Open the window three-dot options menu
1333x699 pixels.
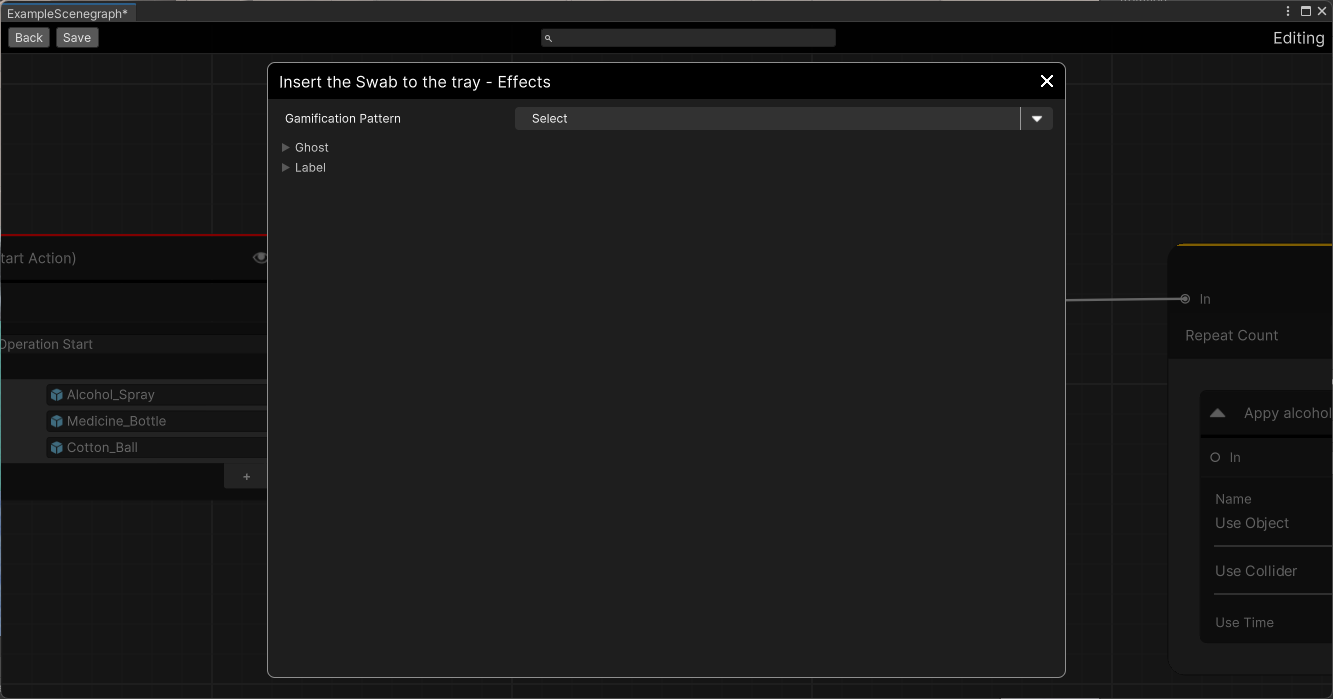pyautogui.click(x=1288, y=11)
